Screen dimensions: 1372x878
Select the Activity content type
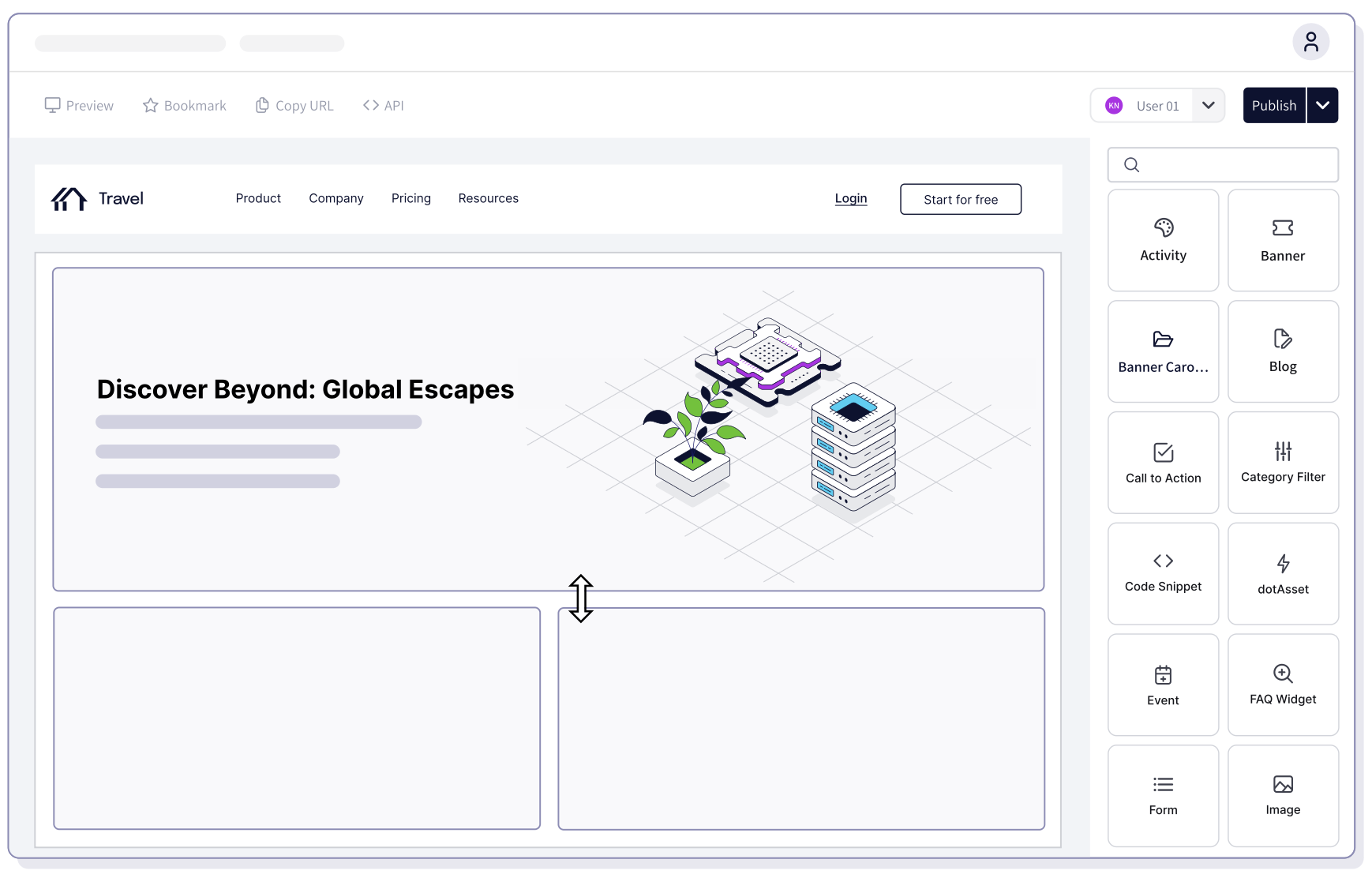[1163, 240]
